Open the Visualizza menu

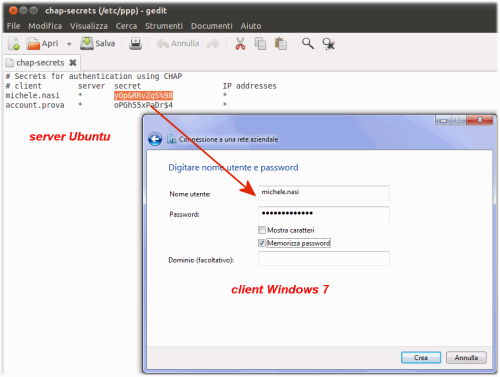(89, 26)
